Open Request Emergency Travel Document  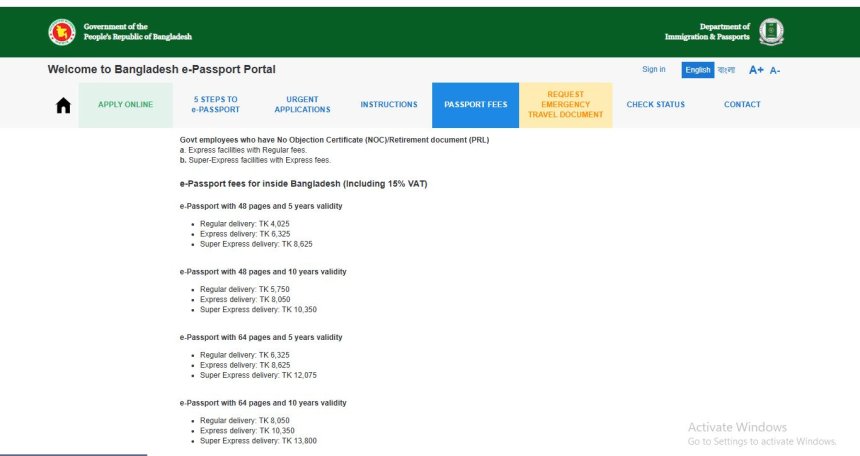(565, 105)
